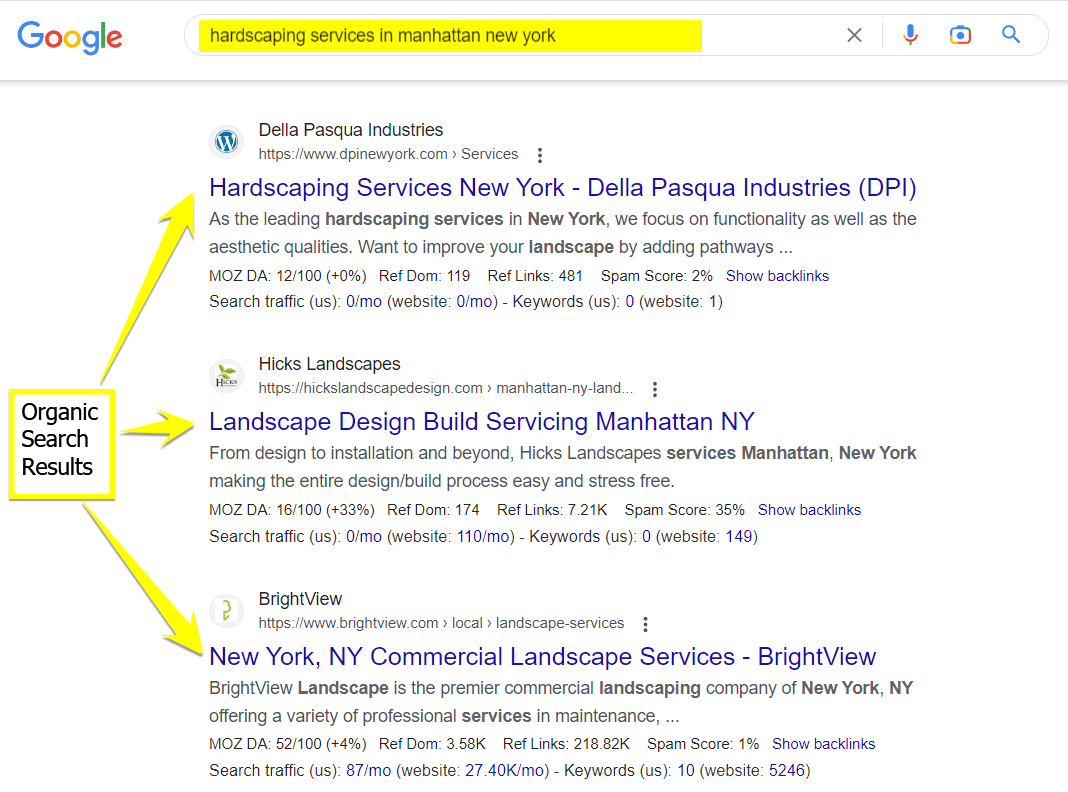Click the hickslandscapedesign.com URL breadcrumb

point(445,388)
